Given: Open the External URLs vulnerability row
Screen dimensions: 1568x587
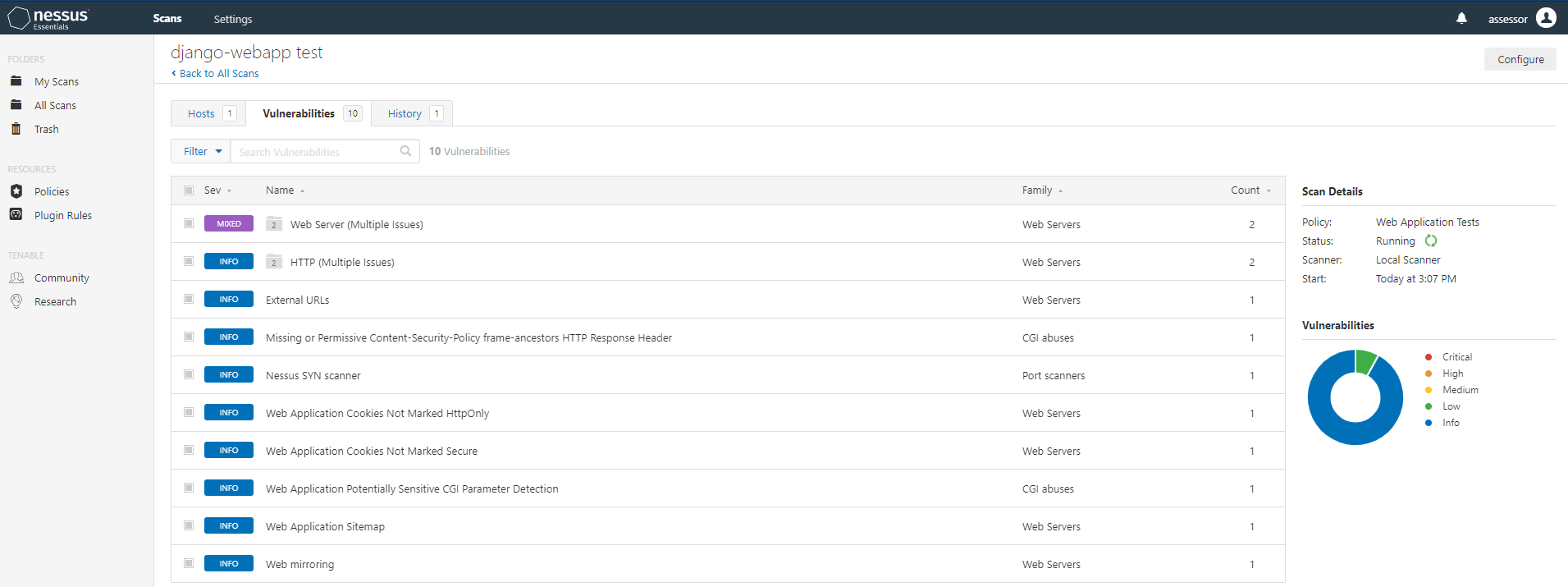Looking at the screenshot, I should point(728,300).
